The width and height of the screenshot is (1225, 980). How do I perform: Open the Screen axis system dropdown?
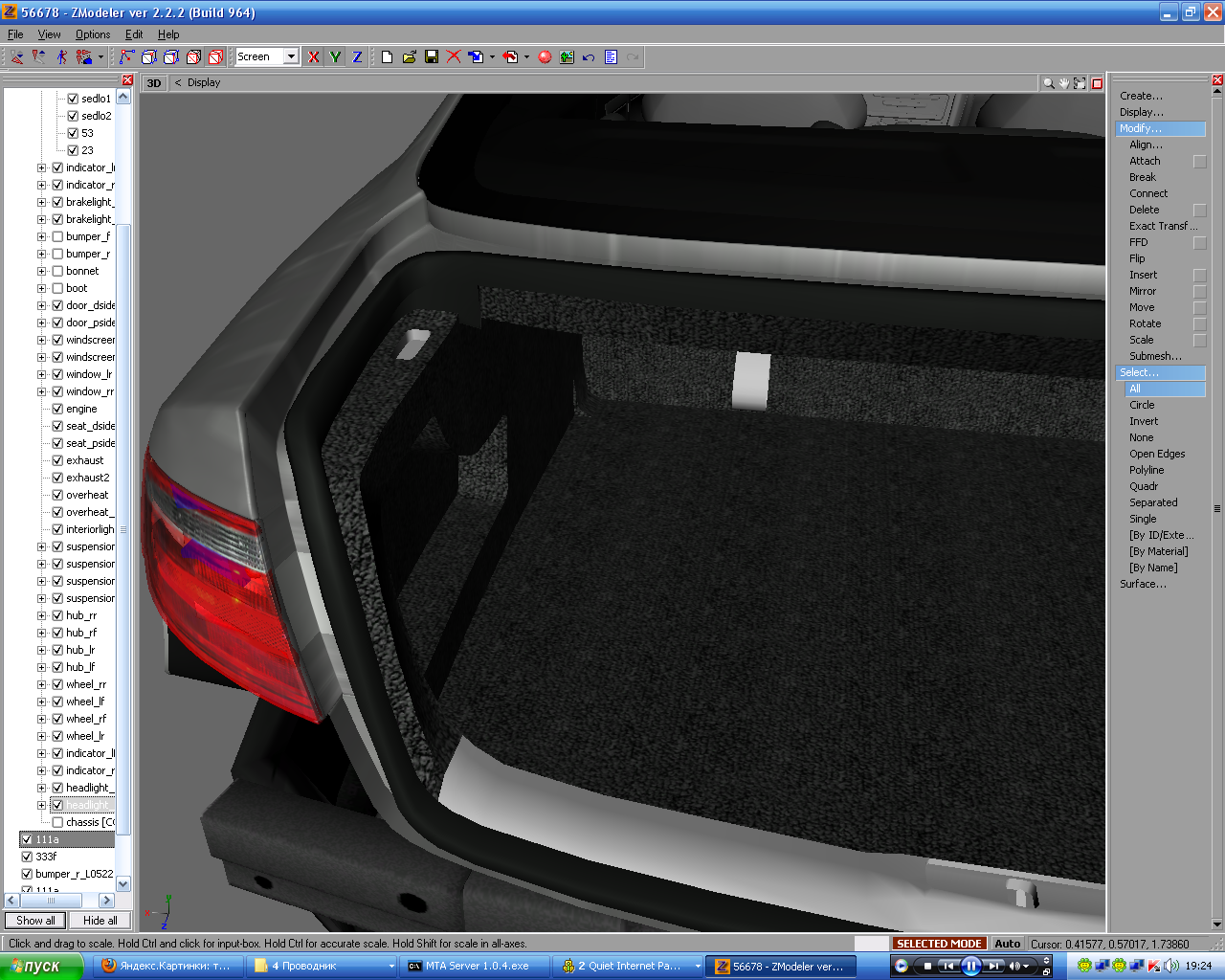291,56
